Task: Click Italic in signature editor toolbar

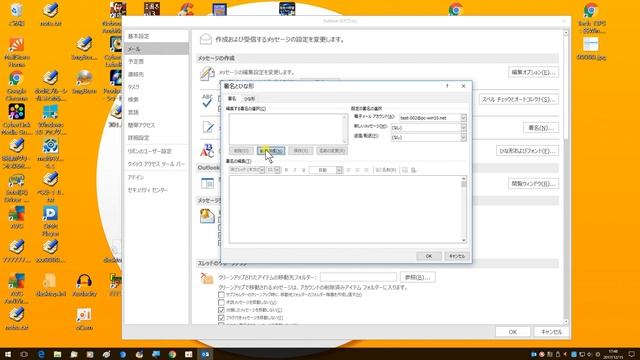Action: point(295,170)
